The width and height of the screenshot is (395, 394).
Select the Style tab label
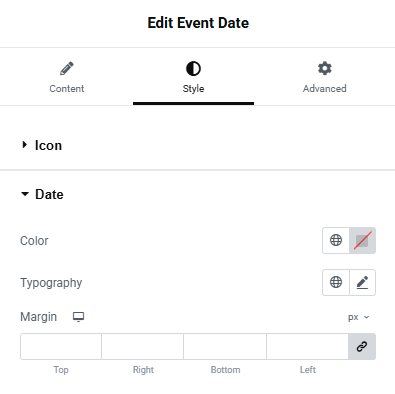coord(193,89)
